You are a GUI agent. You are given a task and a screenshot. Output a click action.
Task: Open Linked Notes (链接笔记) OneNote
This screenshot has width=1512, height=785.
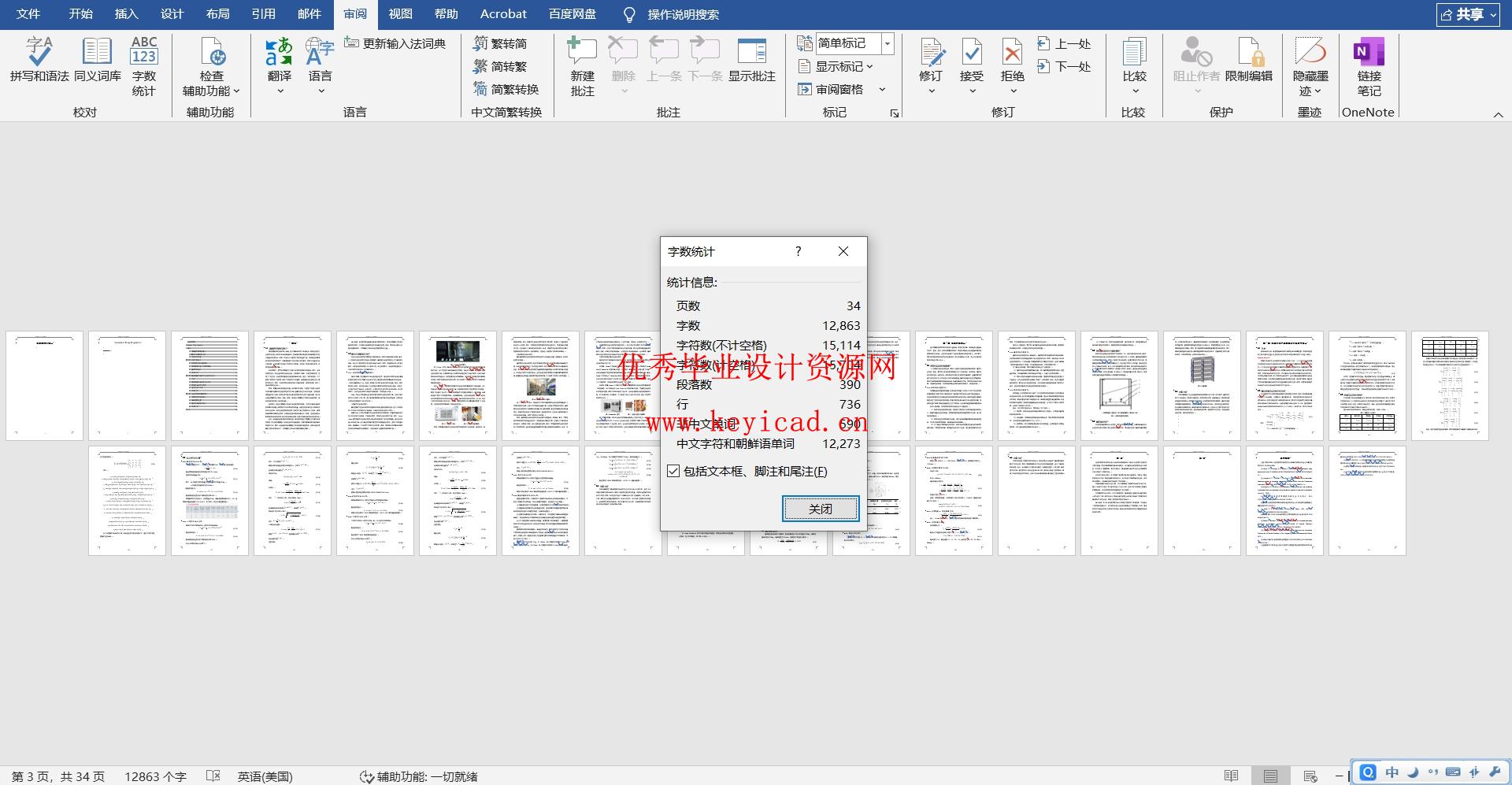(x=1369, y=67)
